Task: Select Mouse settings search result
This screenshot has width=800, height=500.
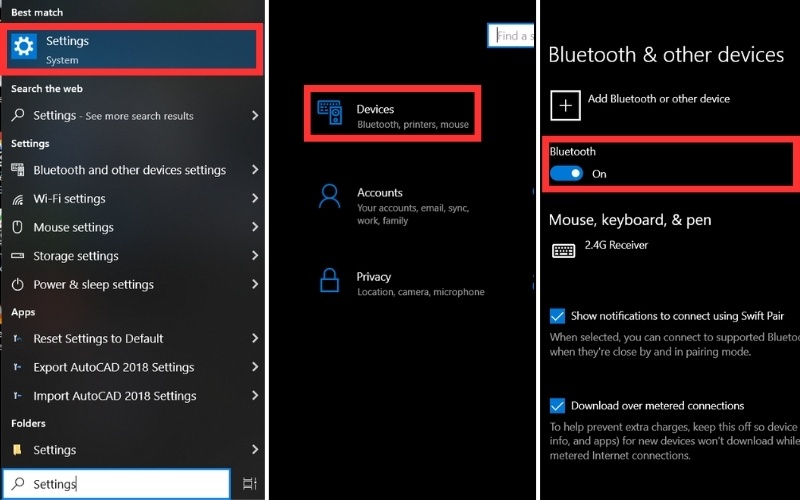Action: 133,227
